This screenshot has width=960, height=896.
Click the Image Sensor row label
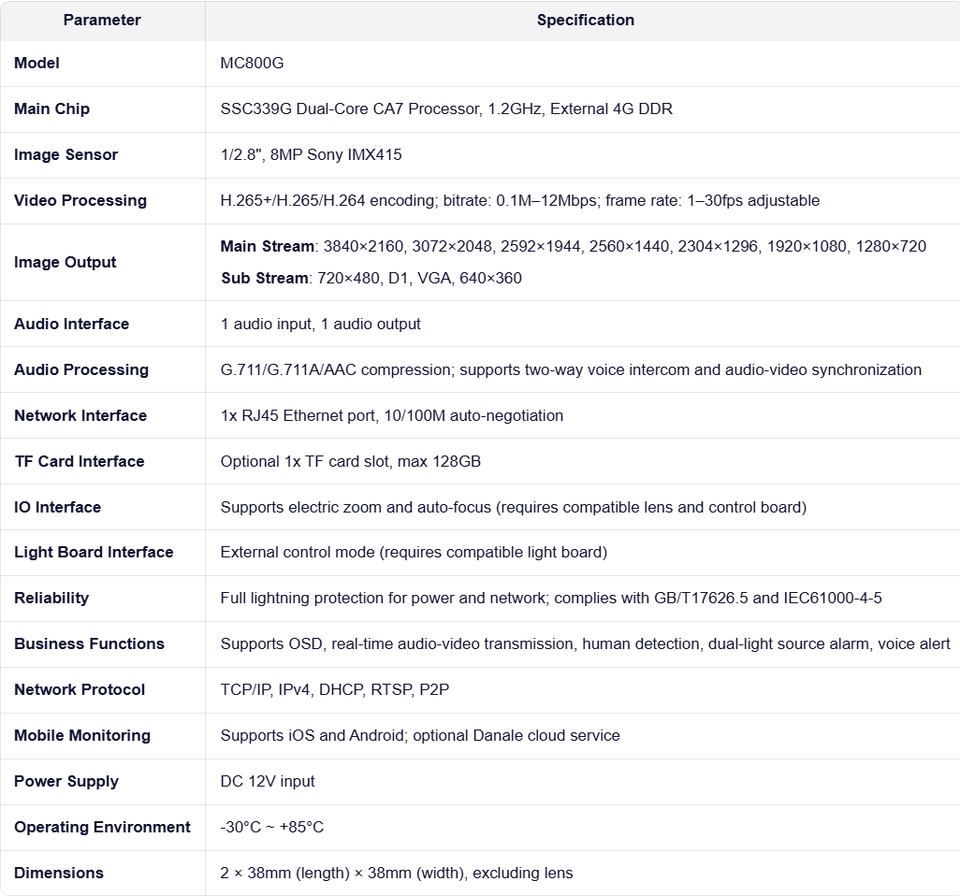(66, 155)
